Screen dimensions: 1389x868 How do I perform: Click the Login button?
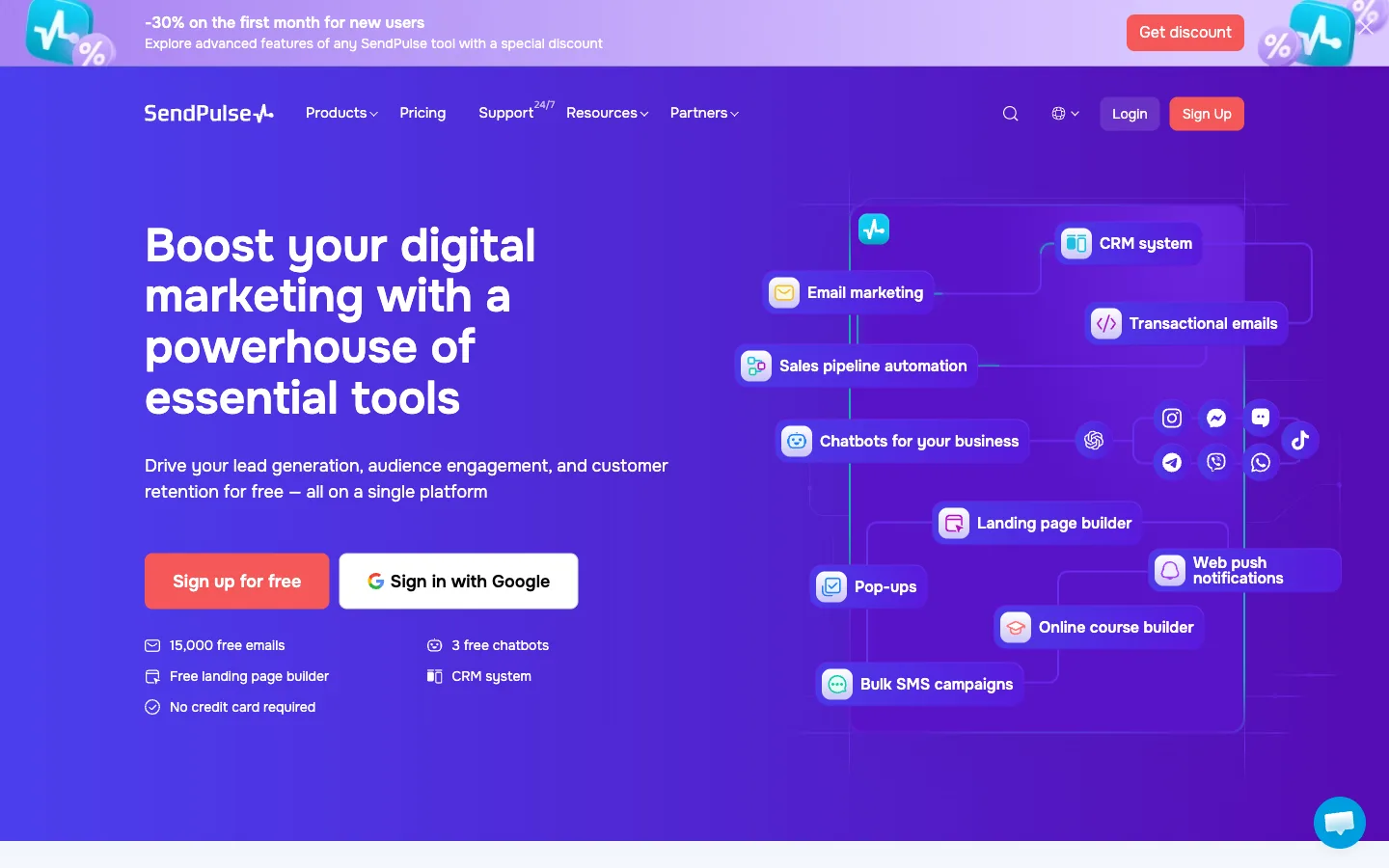click(x=1130, y=114)
